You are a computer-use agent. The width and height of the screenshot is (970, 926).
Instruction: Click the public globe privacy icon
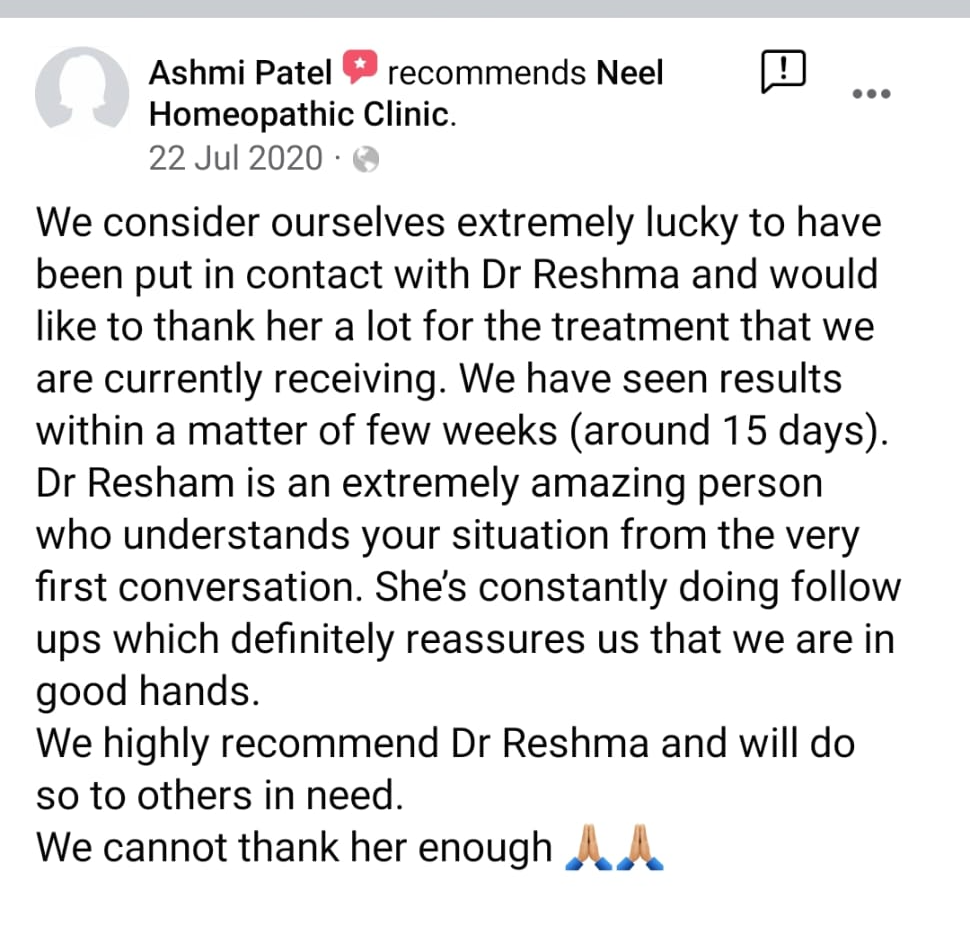pos(367,159)
